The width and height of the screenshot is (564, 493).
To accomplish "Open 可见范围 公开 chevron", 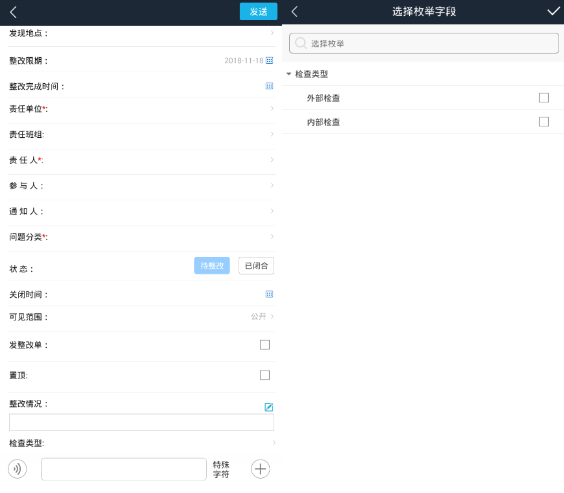I will tap(272, 316).
